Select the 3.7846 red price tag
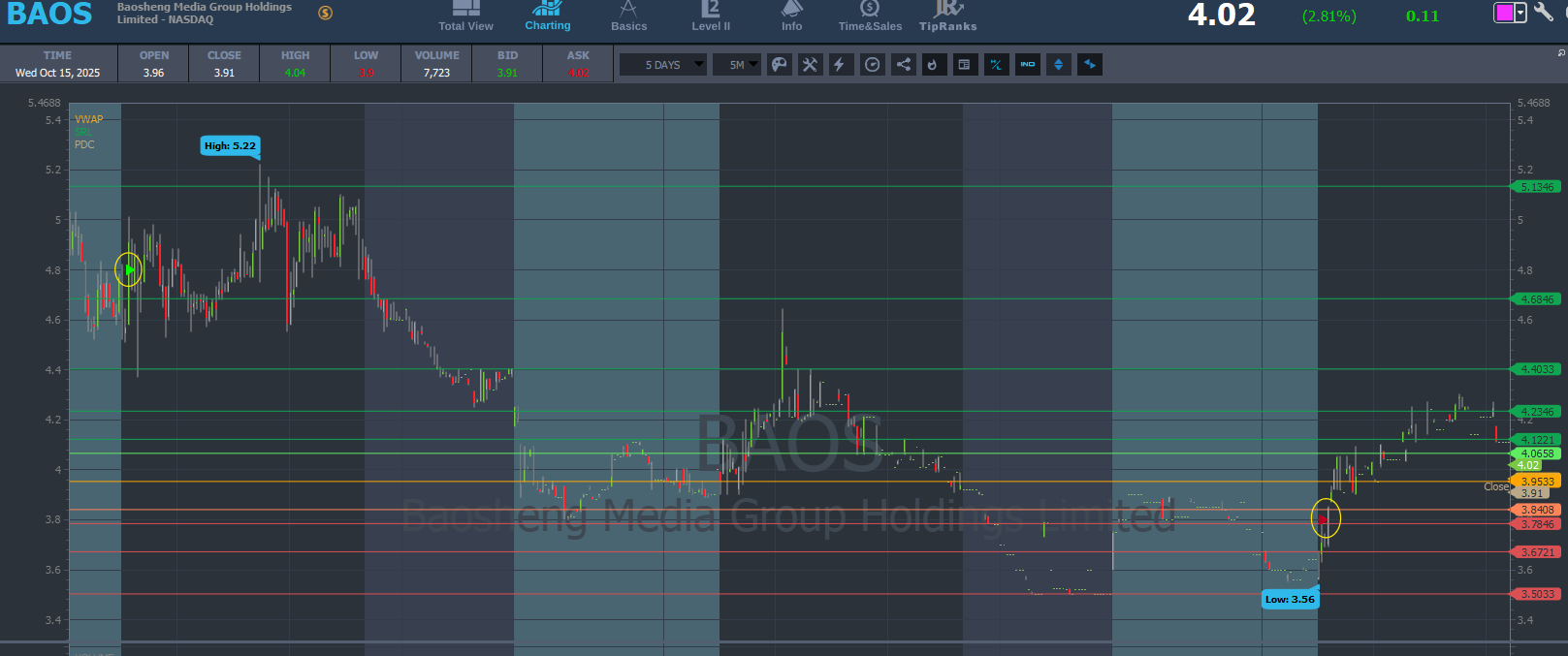 [1536, 524]
